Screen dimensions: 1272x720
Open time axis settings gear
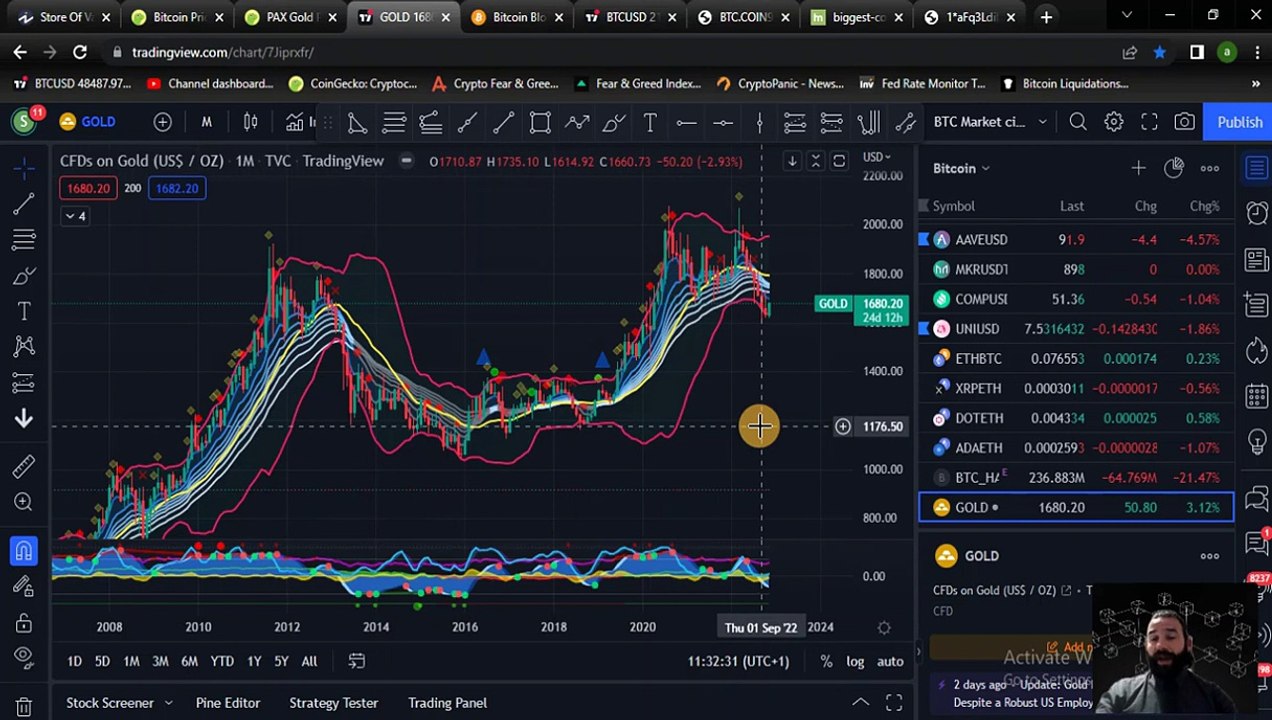[884, 628]
